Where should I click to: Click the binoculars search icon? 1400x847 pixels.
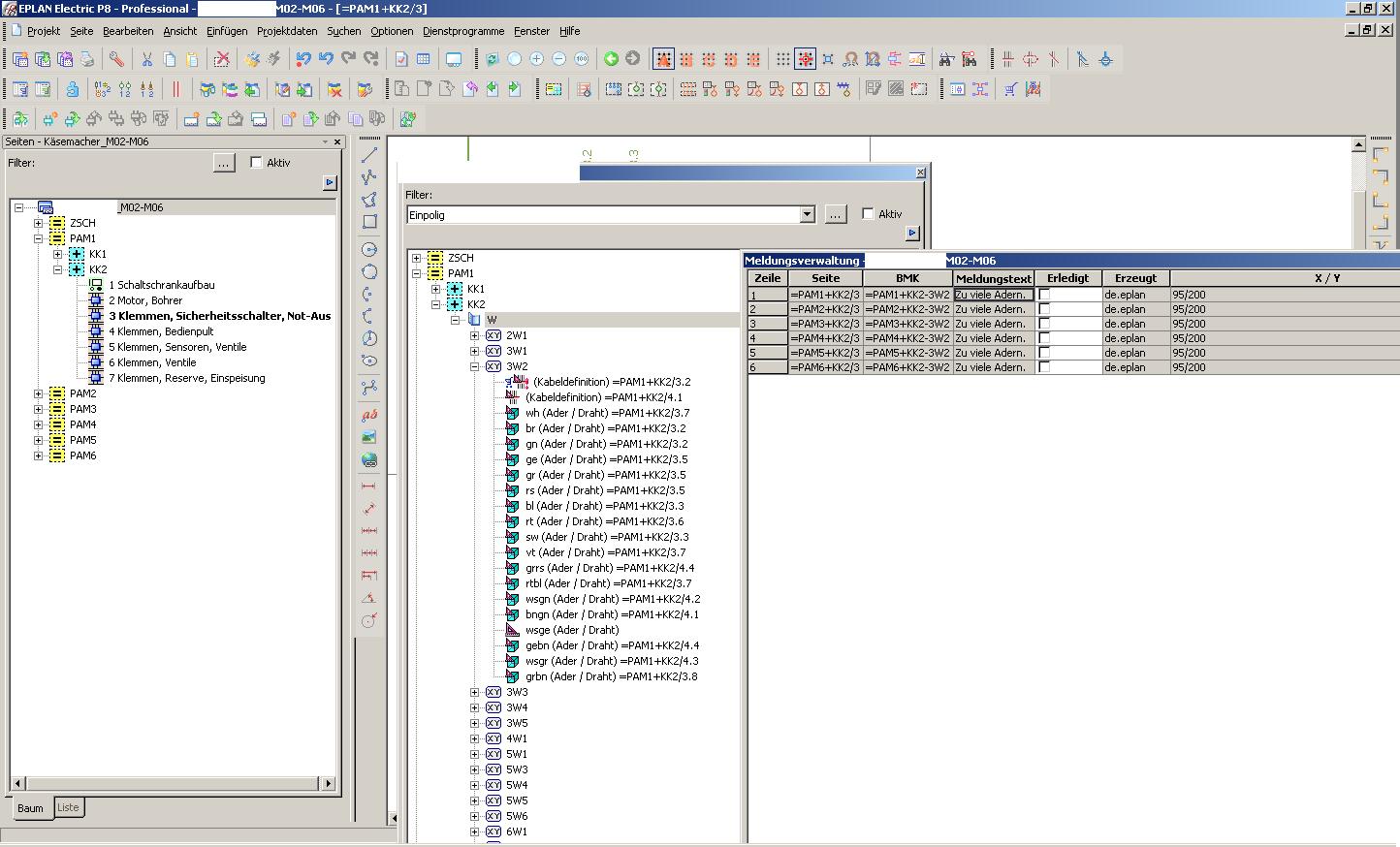[946, 59]
